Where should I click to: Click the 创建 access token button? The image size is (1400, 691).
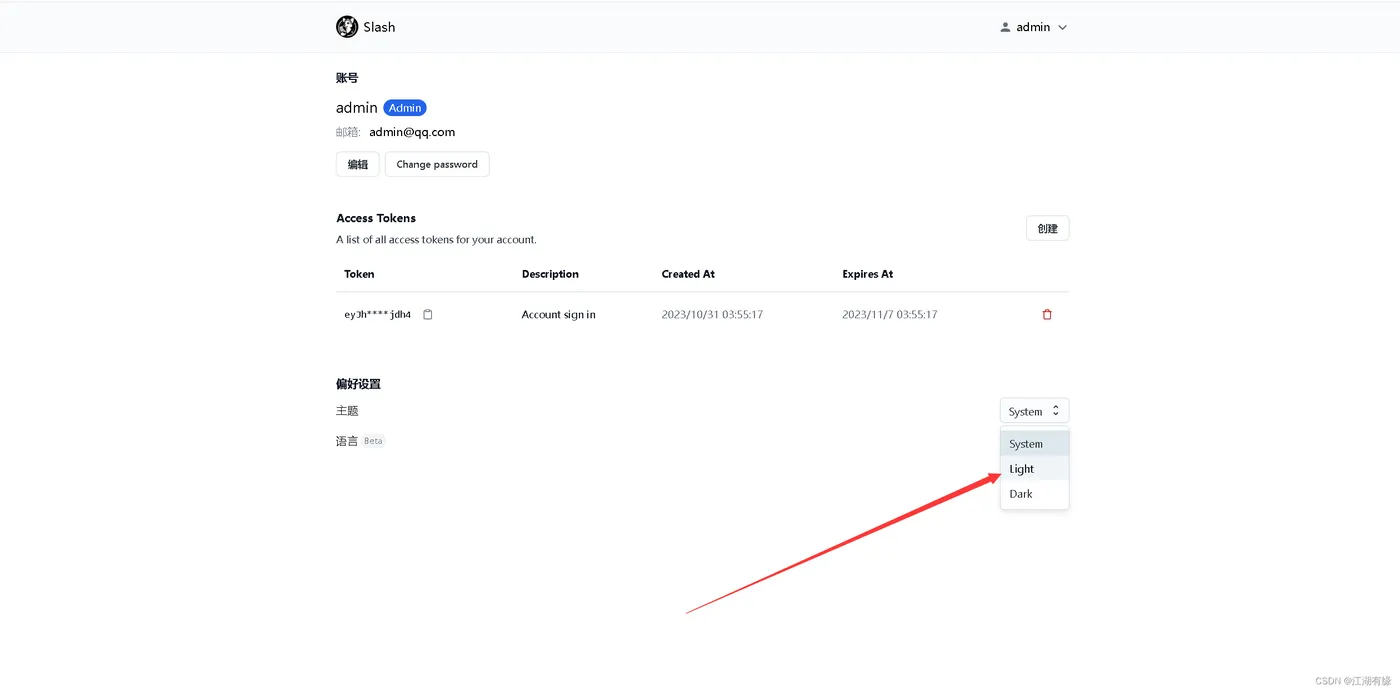click(1047, 228)
